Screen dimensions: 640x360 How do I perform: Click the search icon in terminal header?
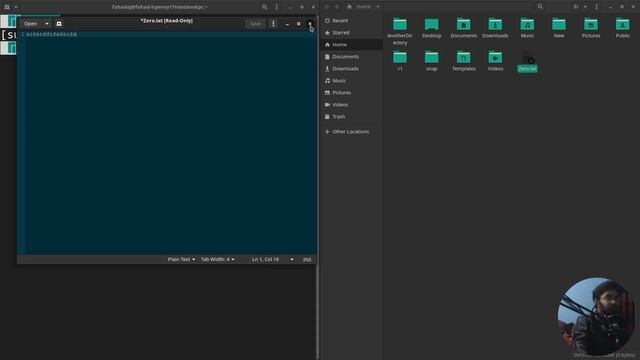click(264, 7)
